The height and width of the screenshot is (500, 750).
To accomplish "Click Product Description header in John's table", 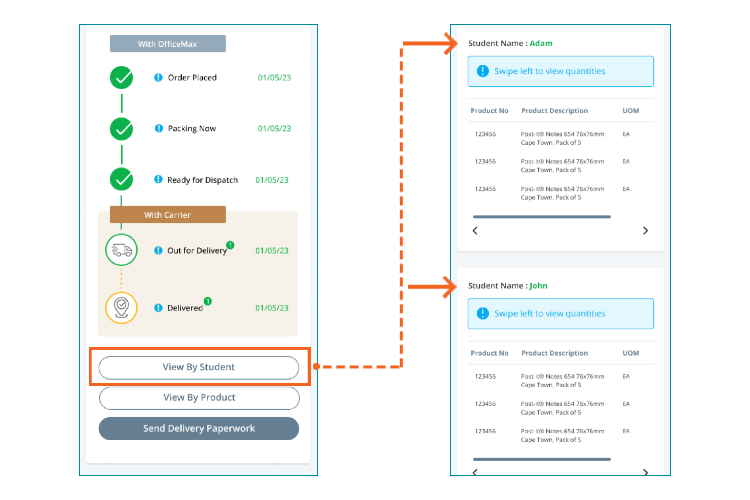I will click(554, 353).
